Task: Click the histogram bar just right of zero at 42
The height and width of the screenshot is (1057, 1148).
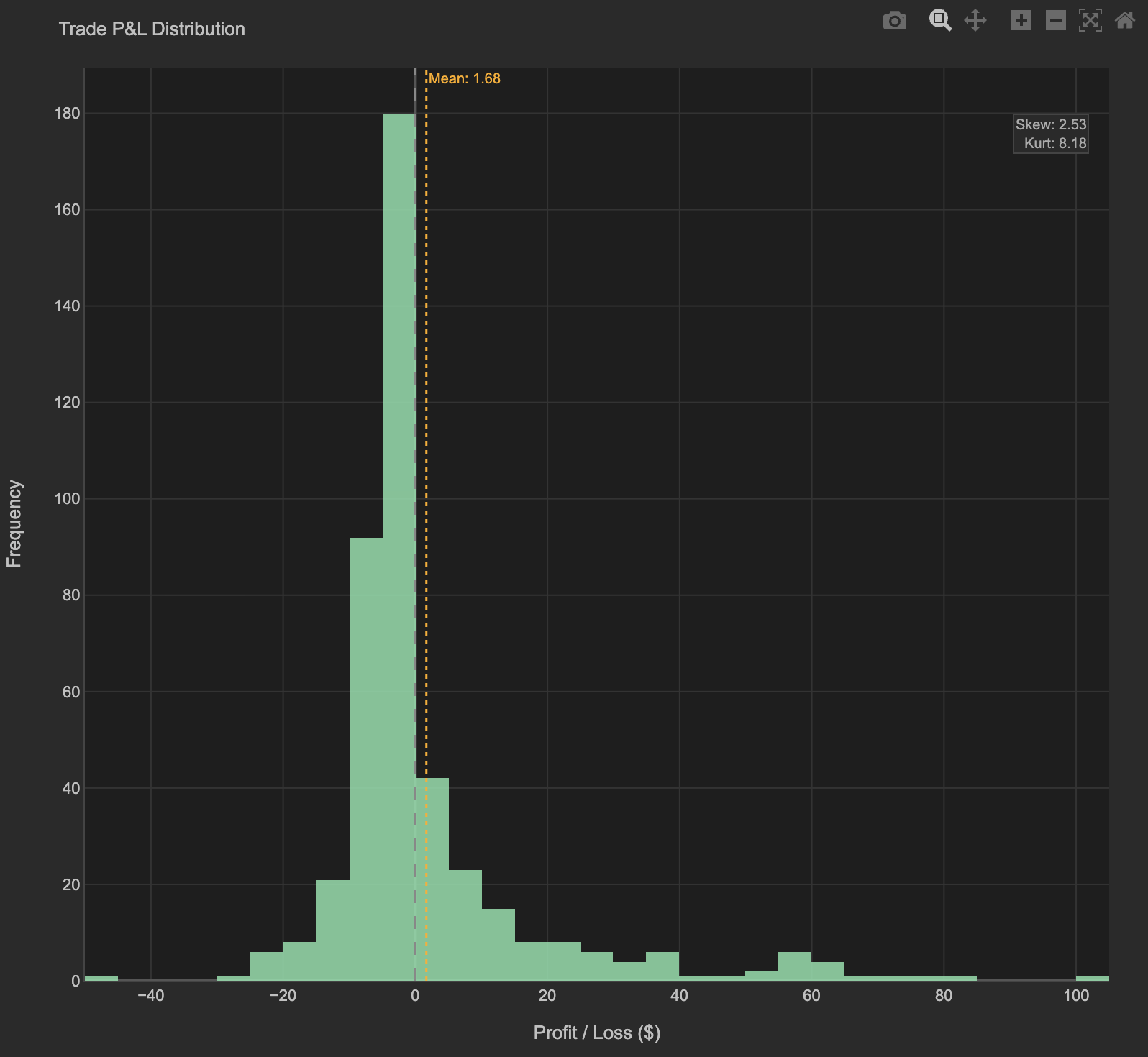Action: point(432,879)
